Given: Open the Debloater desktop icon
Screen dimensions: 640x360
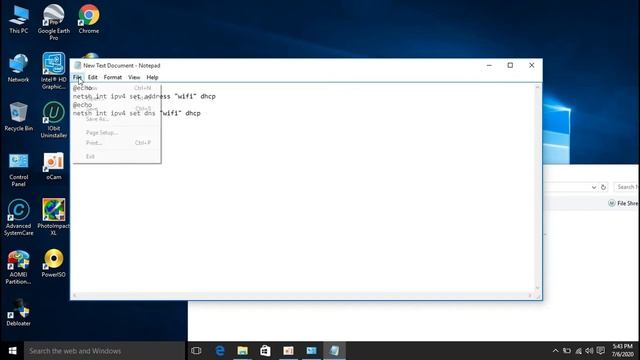Looking at the screenshot, I should point(18,313).
